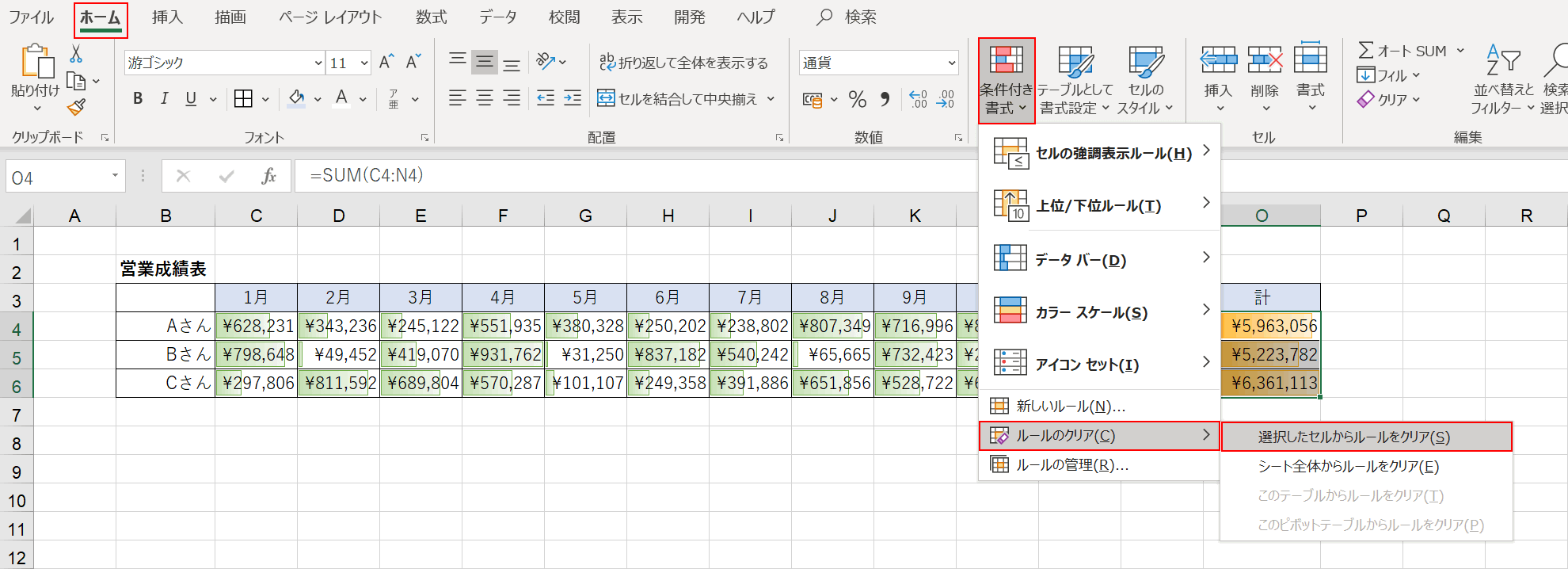Click the text orientation icon
Screen dimensions: 1568x569
coord(546,61)
